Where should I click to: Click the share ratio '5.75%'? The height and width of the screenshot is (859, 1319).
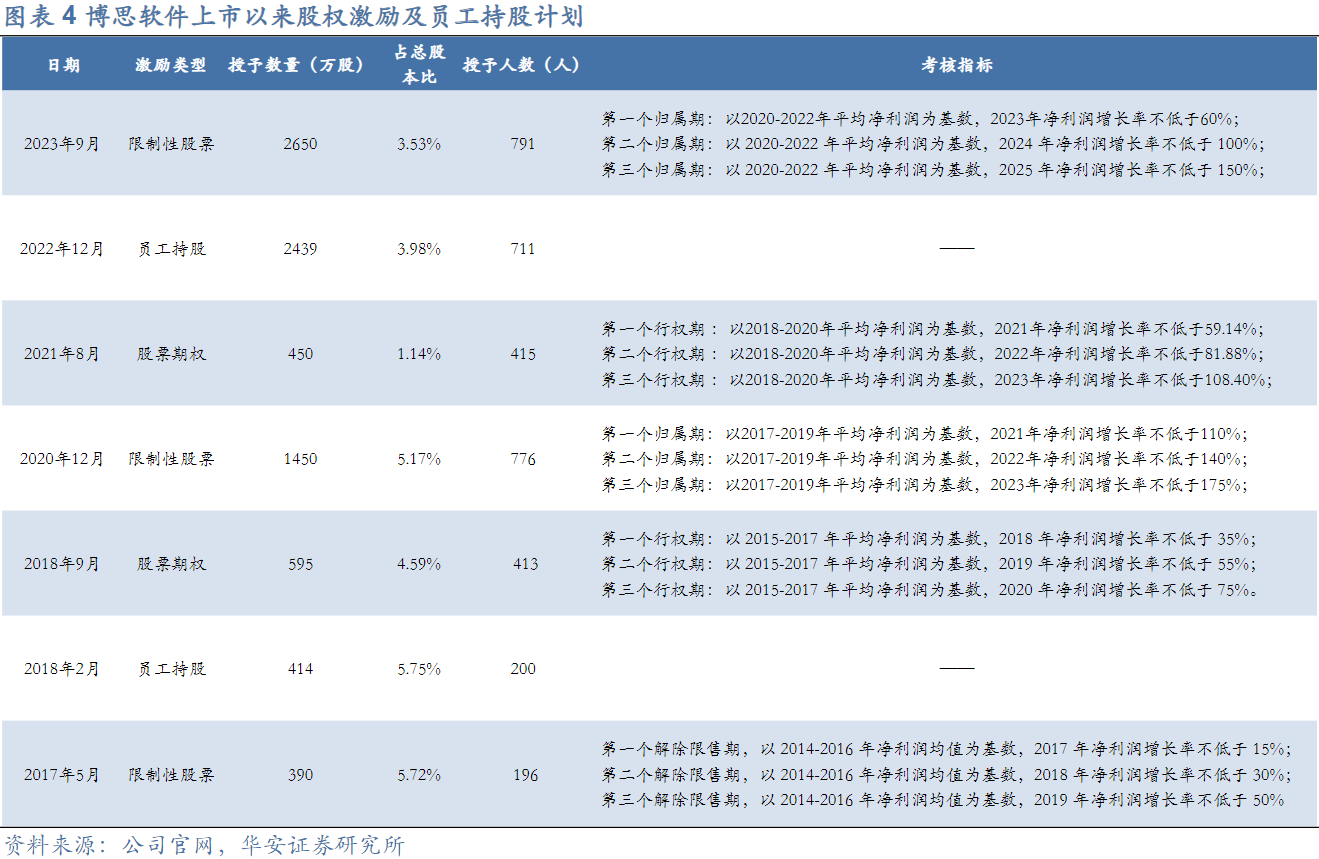(419, 669)
